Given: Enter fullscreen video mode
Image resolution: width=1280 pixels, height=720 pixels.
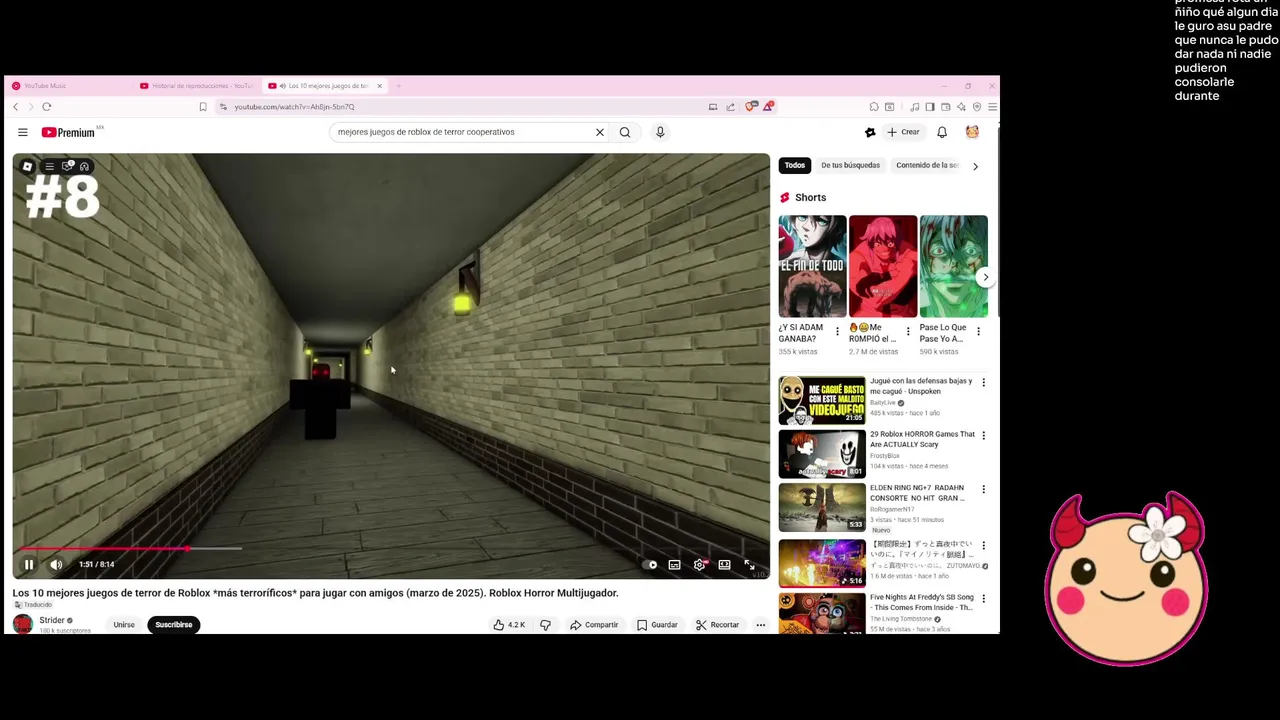Looking at the screenshot, I should [749, 565].
